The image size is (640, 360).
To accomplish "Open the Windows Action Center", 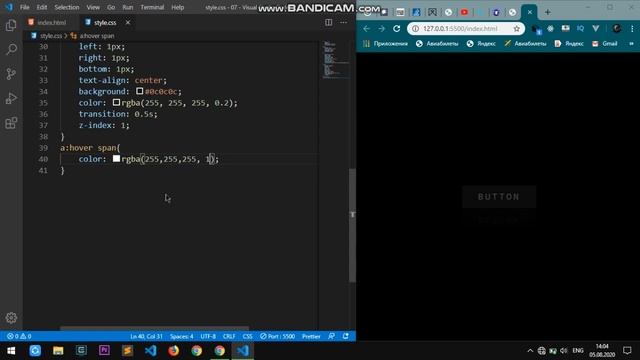I will (x=627, y=351).
